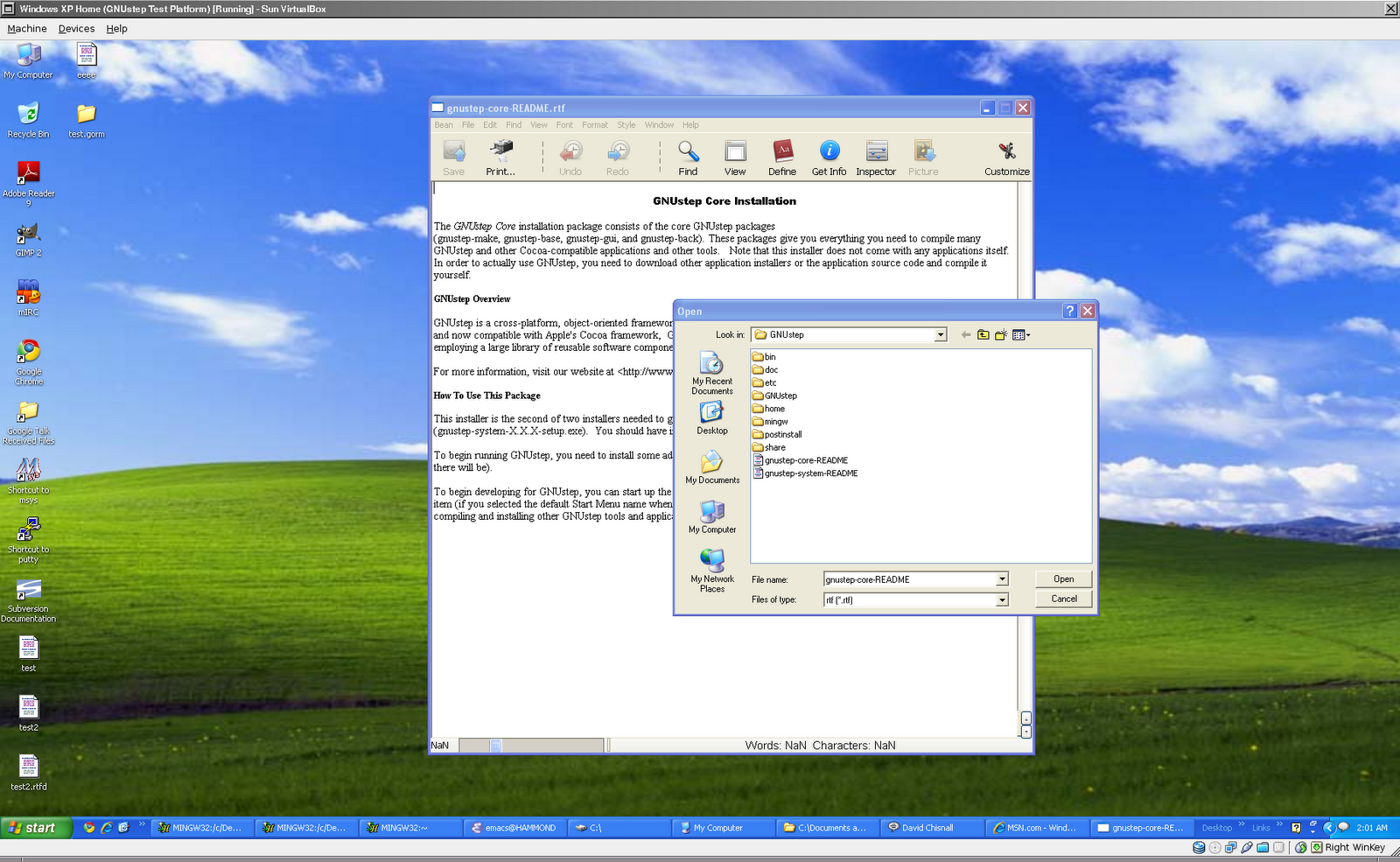Create a new folder in the Open dialog

(1000, 334)
